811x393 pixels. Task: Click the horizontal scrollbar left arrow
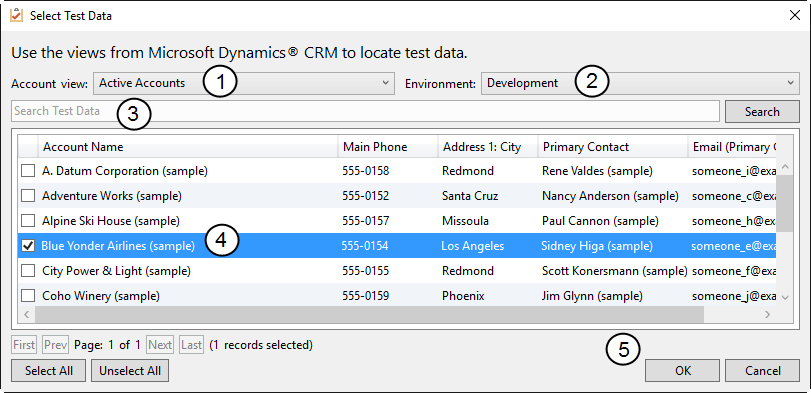26,314
